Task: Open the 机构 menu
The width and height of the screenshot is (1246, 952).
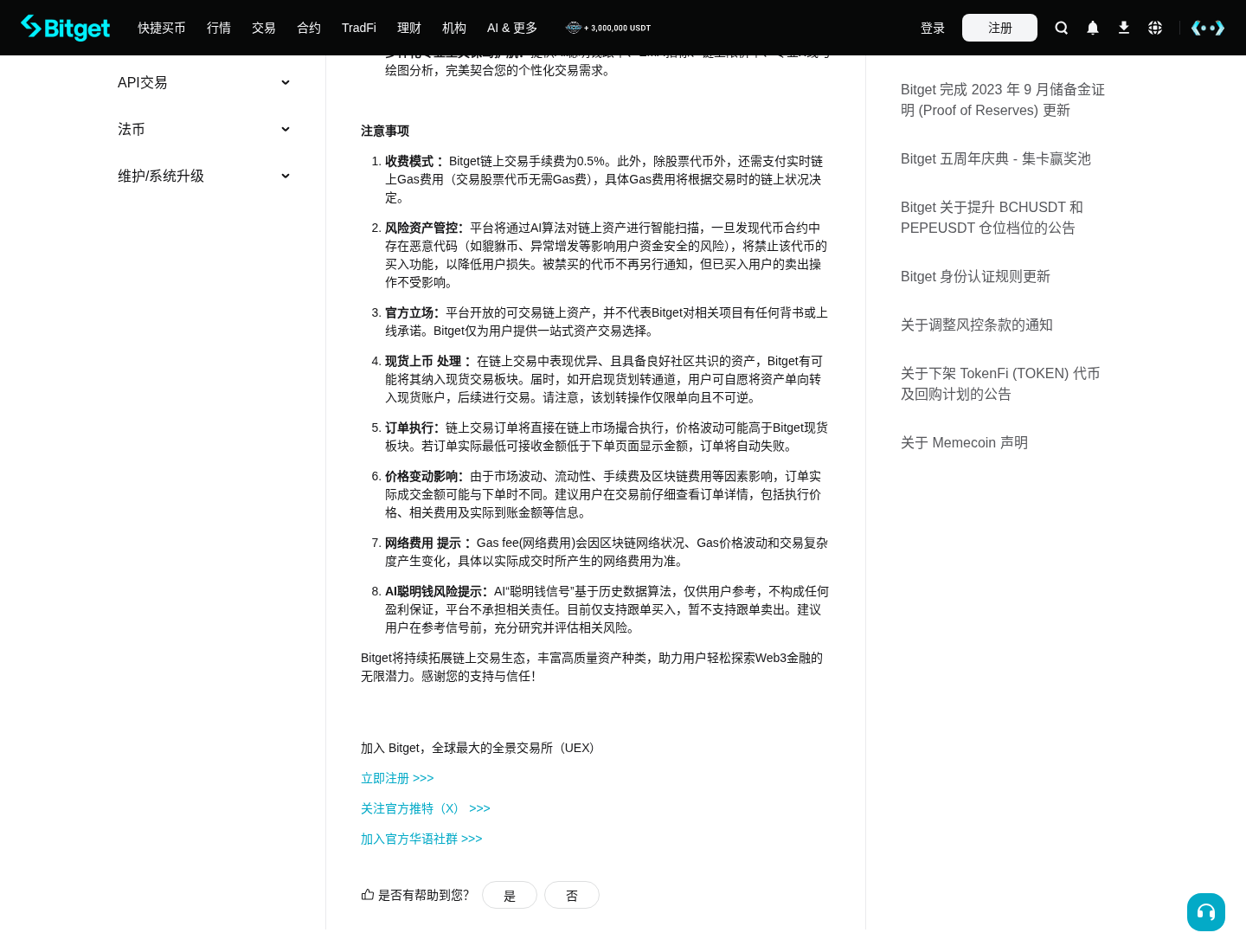Action: point(454,28)
